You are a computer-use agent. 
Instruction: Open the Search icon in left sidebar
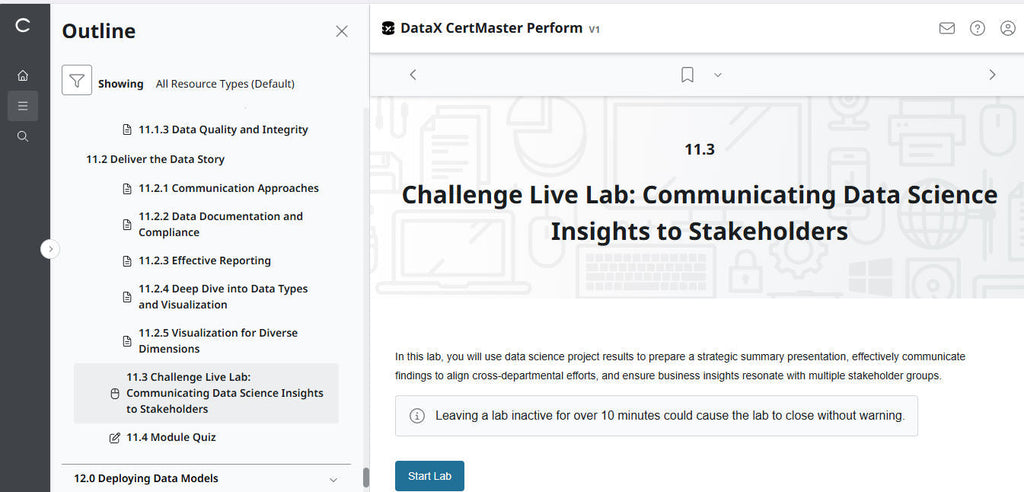(23, 136)
